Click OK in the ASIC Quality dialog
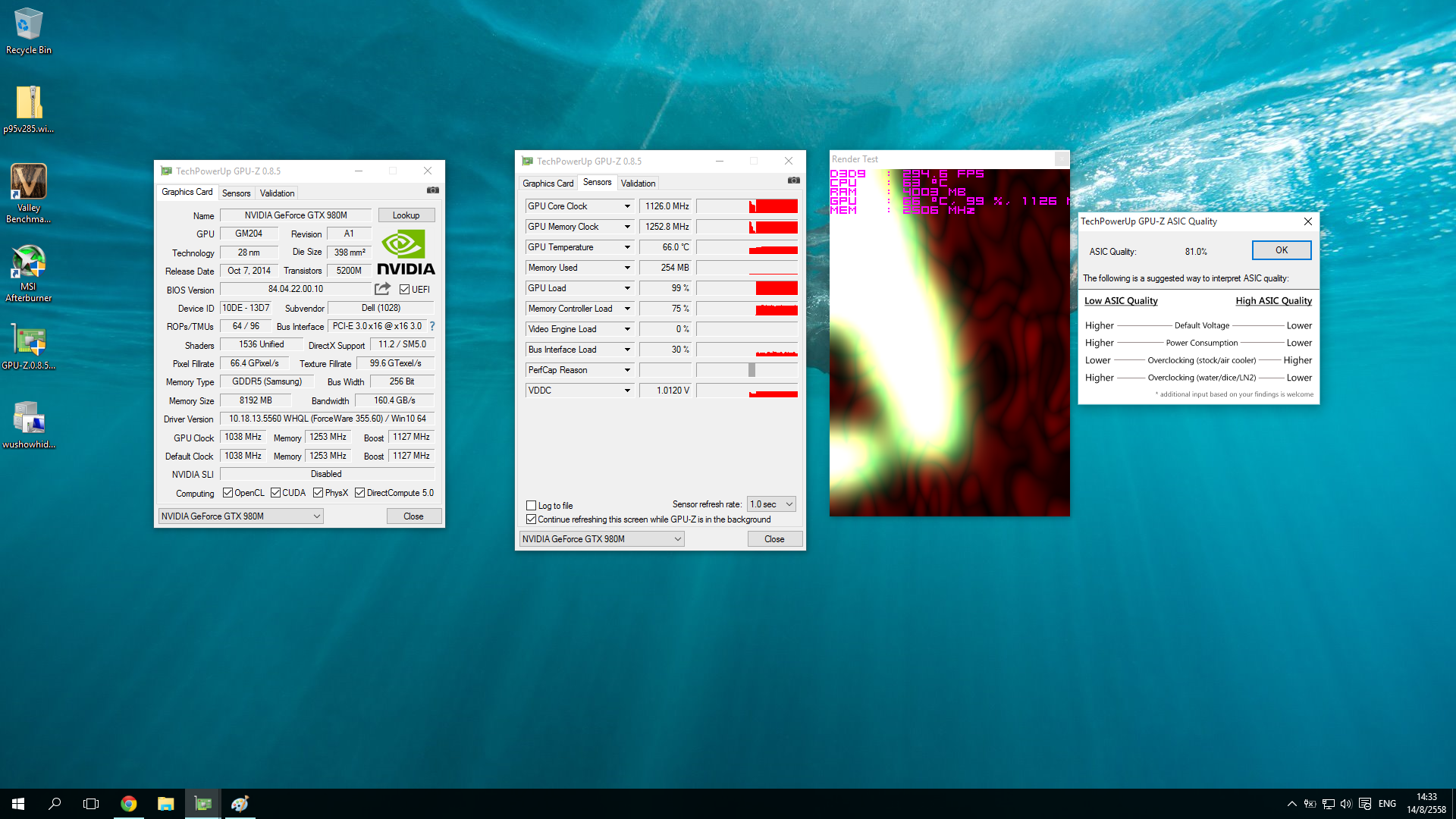Image resolution: width=1456 pixels, height=819 pixels. click(x=1282, y=250)
